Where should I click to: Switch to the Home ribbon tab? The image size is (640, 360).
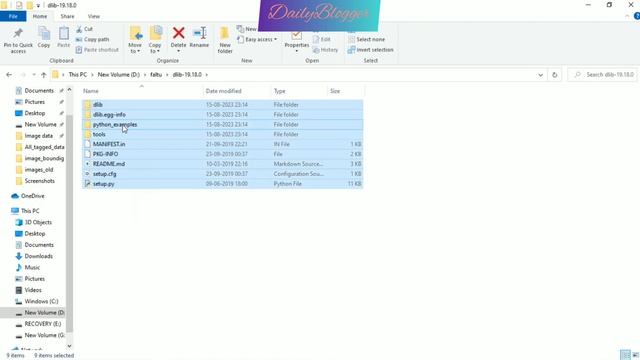click(40, 16)
